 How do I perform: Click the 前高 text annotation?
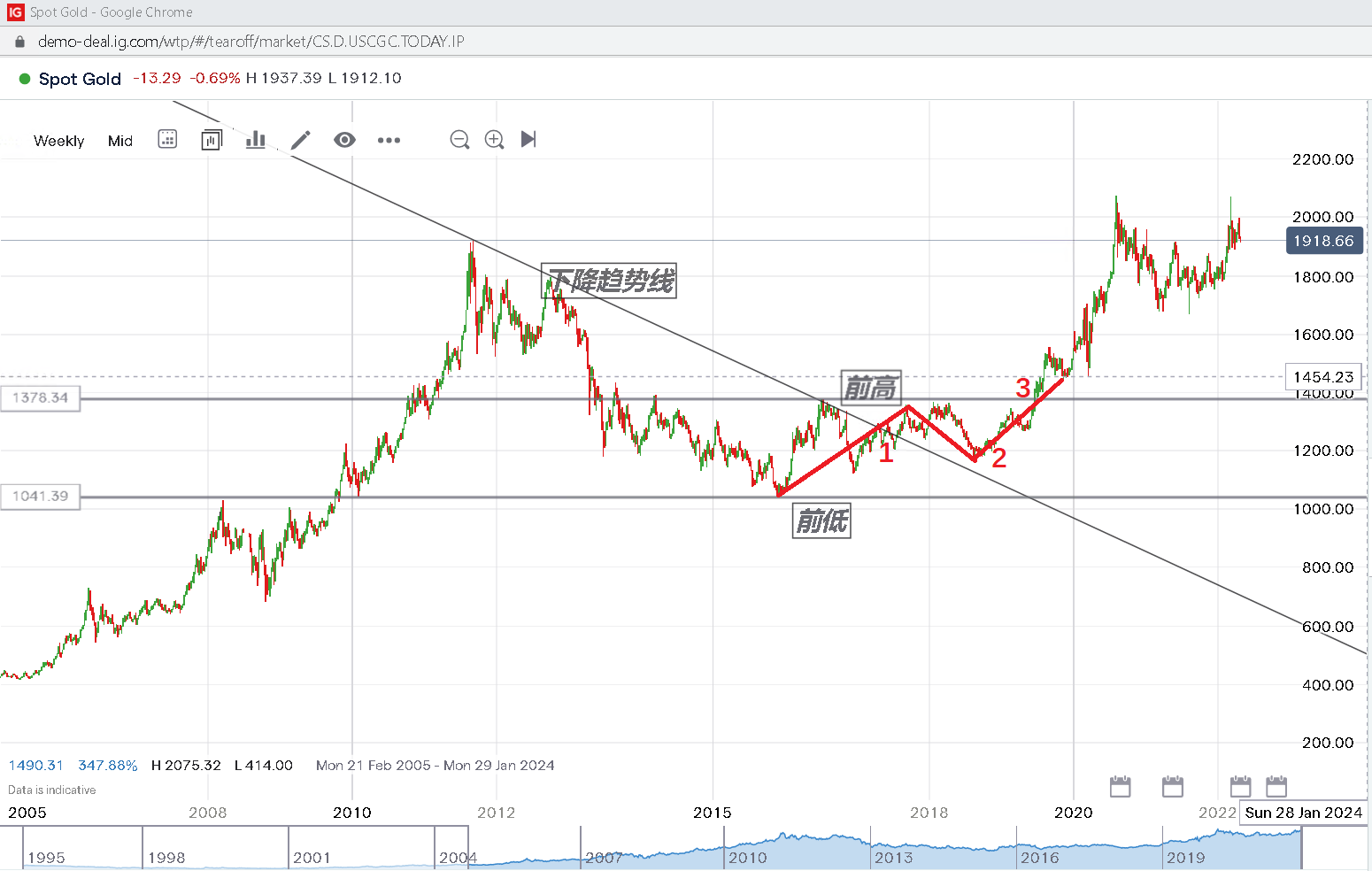871,387
